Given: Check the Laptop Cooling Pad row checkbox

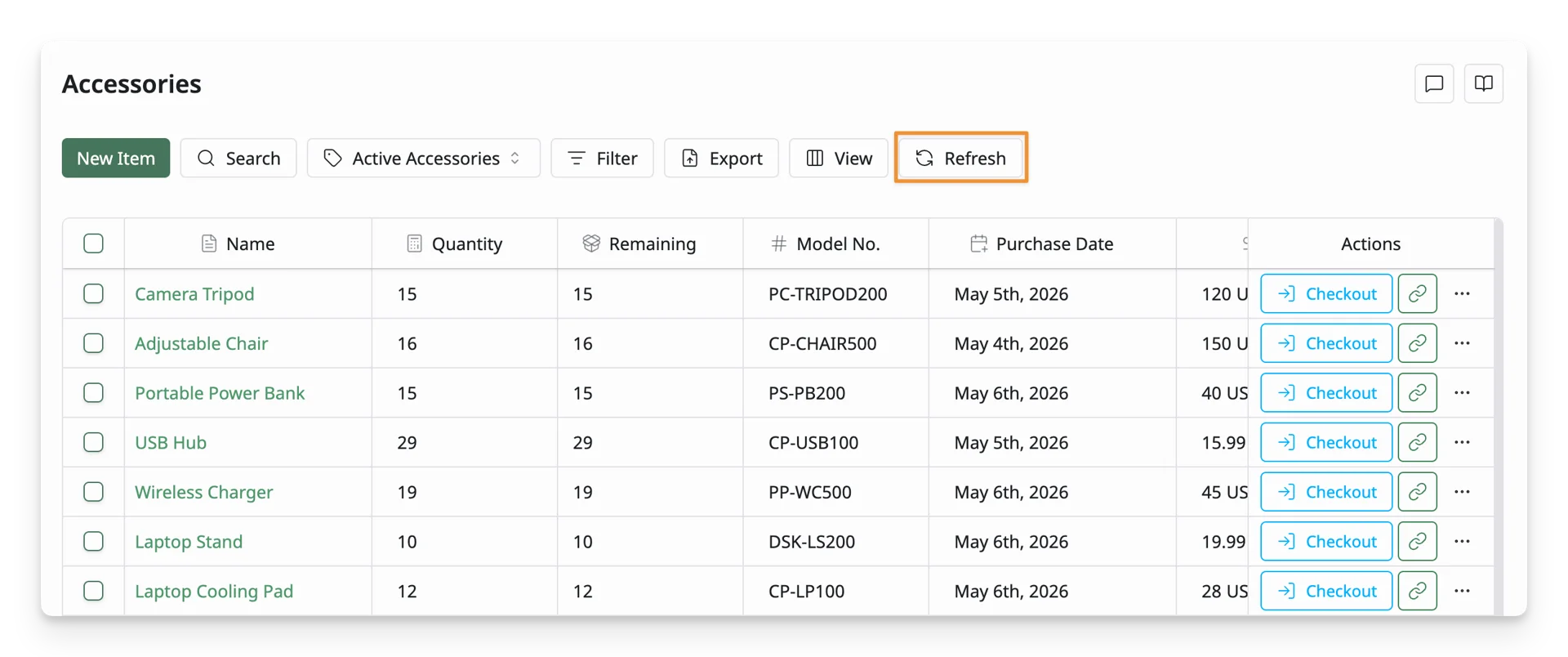Looking at the screenshot, I should [93, 591].
